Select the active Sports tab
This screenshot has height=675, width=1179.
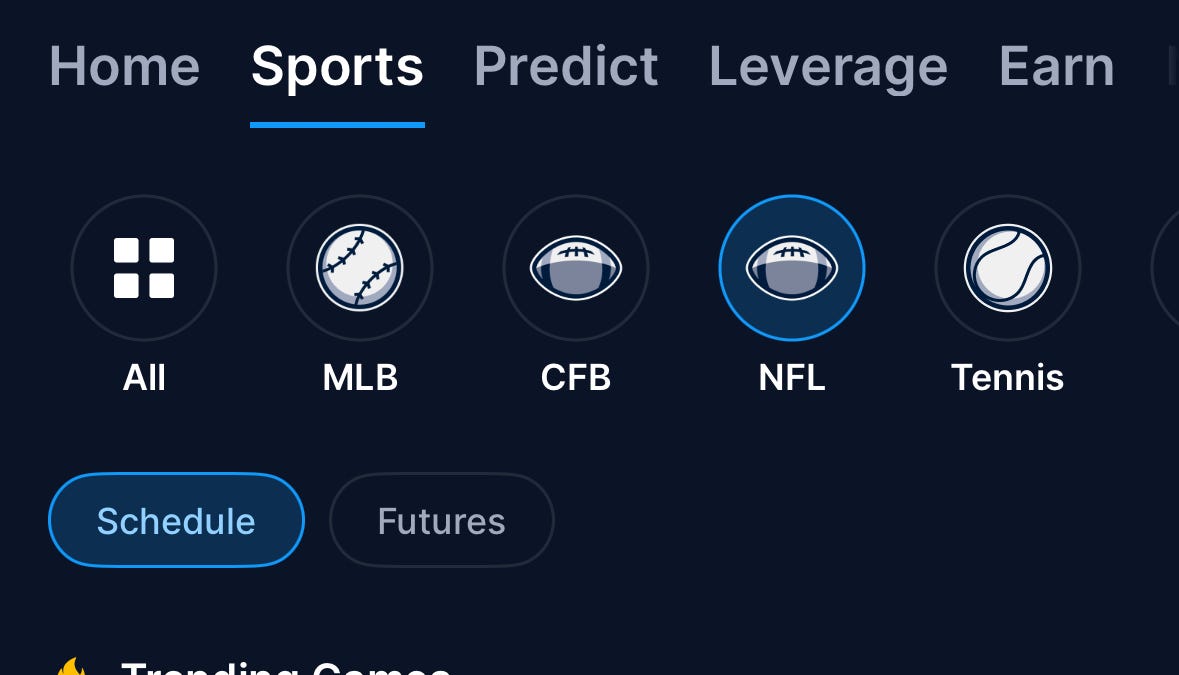pos(337,66)
